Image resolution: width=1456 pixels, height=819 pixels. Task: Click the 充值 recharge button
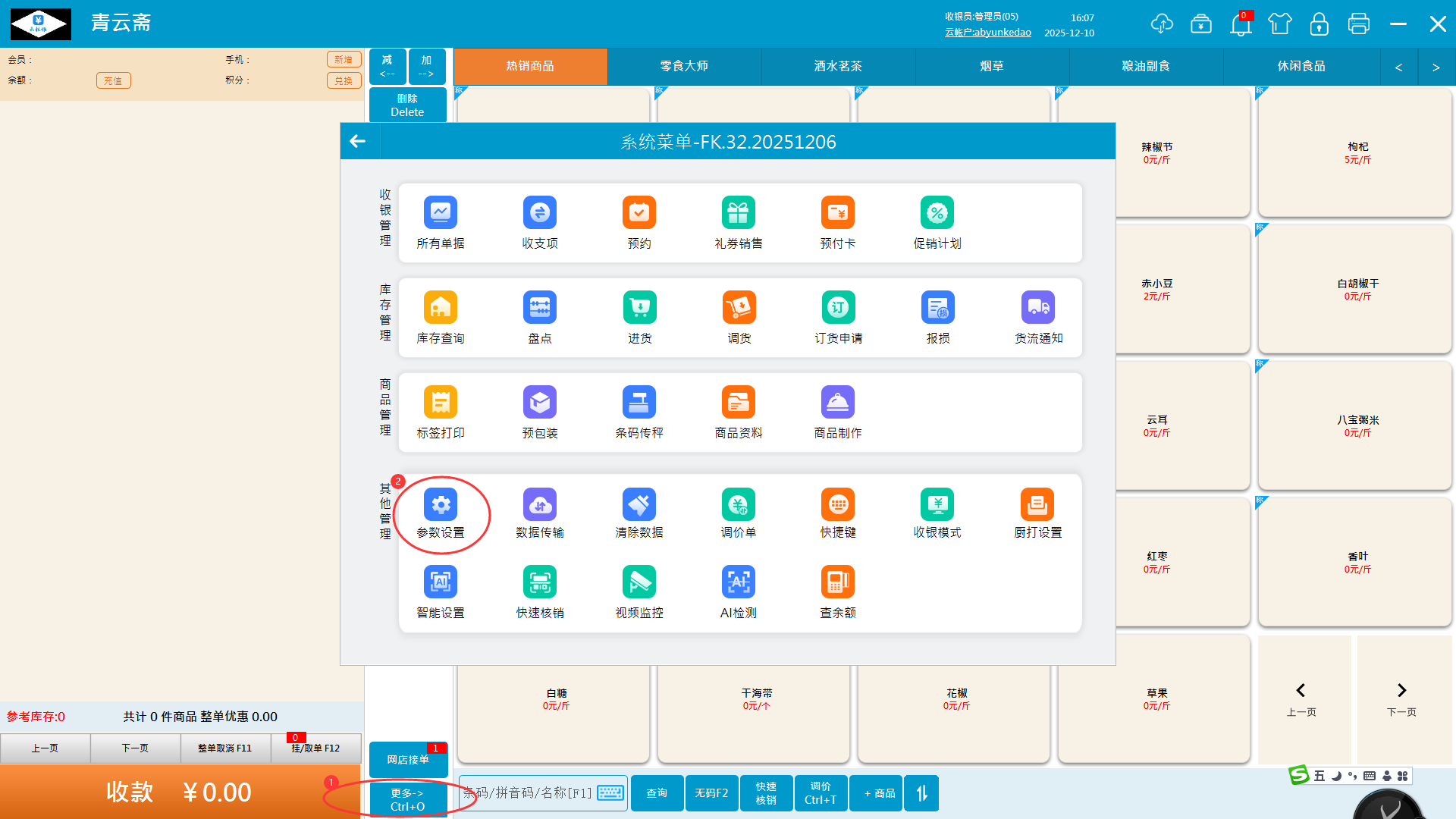(x=113, y=80)
